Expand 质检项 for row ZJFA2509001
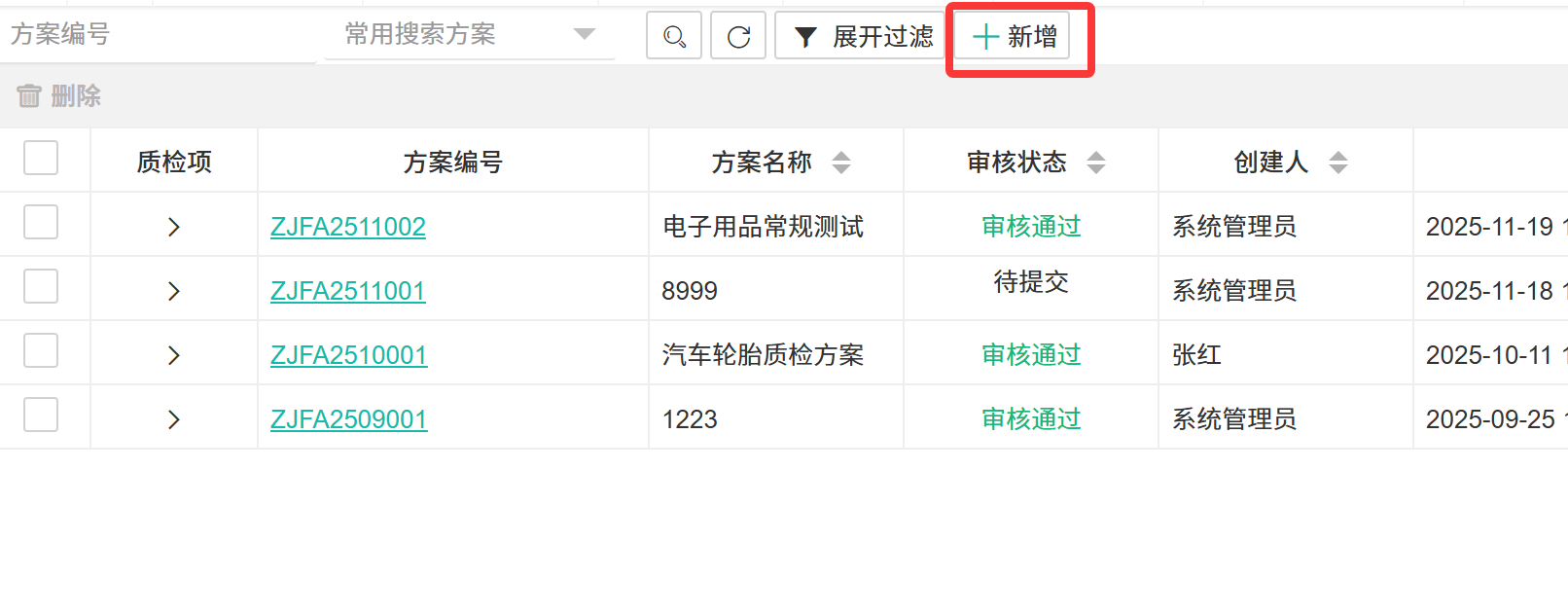The width and height of the screenshot is (1568, 615). pyautogui.click(x=174, y=419)
